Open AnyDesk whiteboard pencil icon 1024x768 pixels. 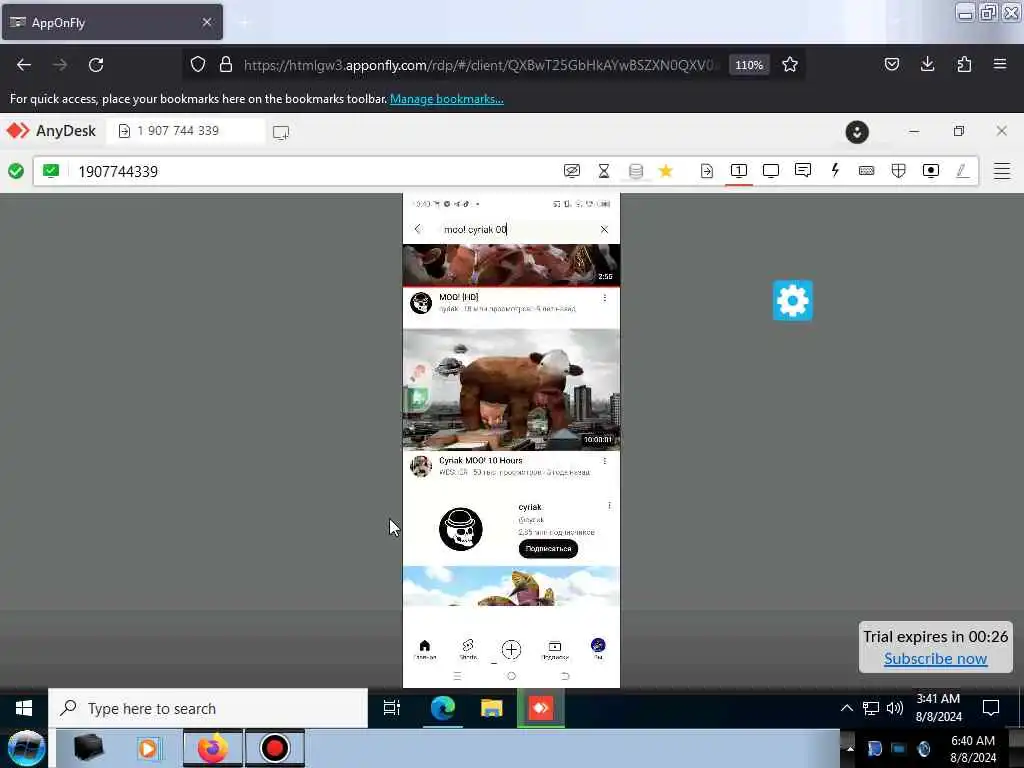click(962, 171)
